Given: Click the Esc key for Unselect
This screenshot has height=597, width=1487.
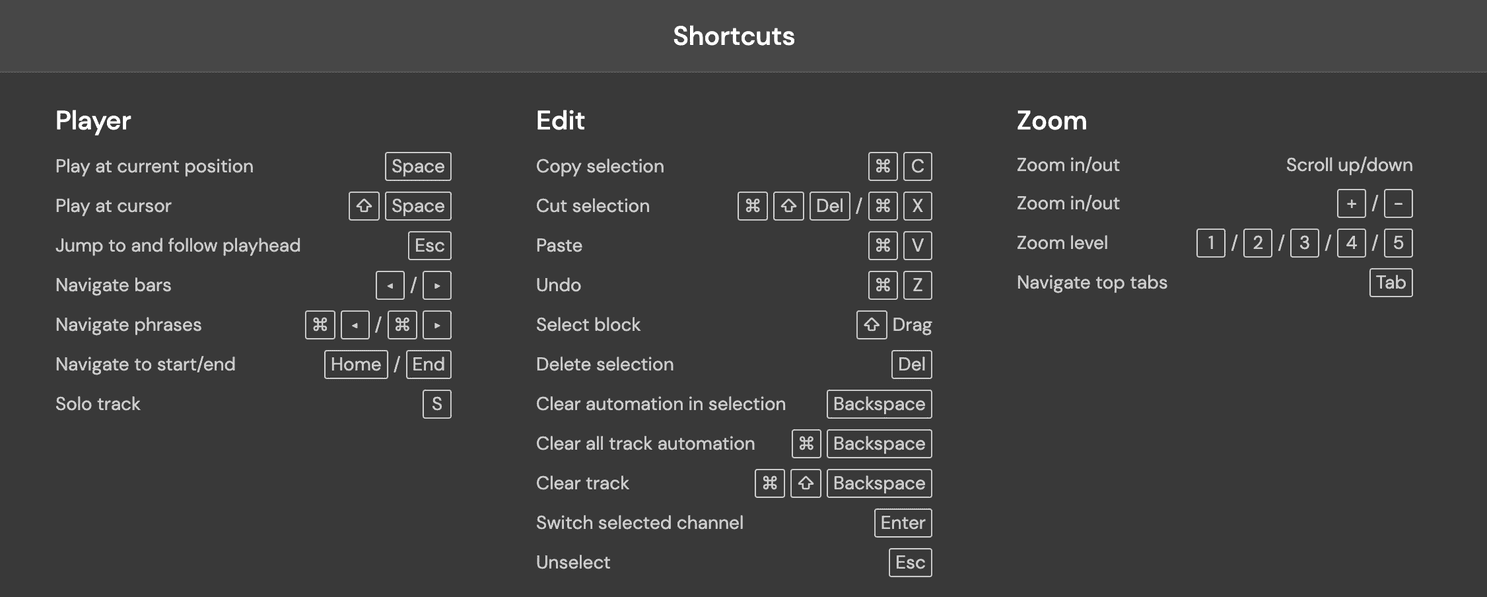Looking at the screenshot, I should [910, 562].
